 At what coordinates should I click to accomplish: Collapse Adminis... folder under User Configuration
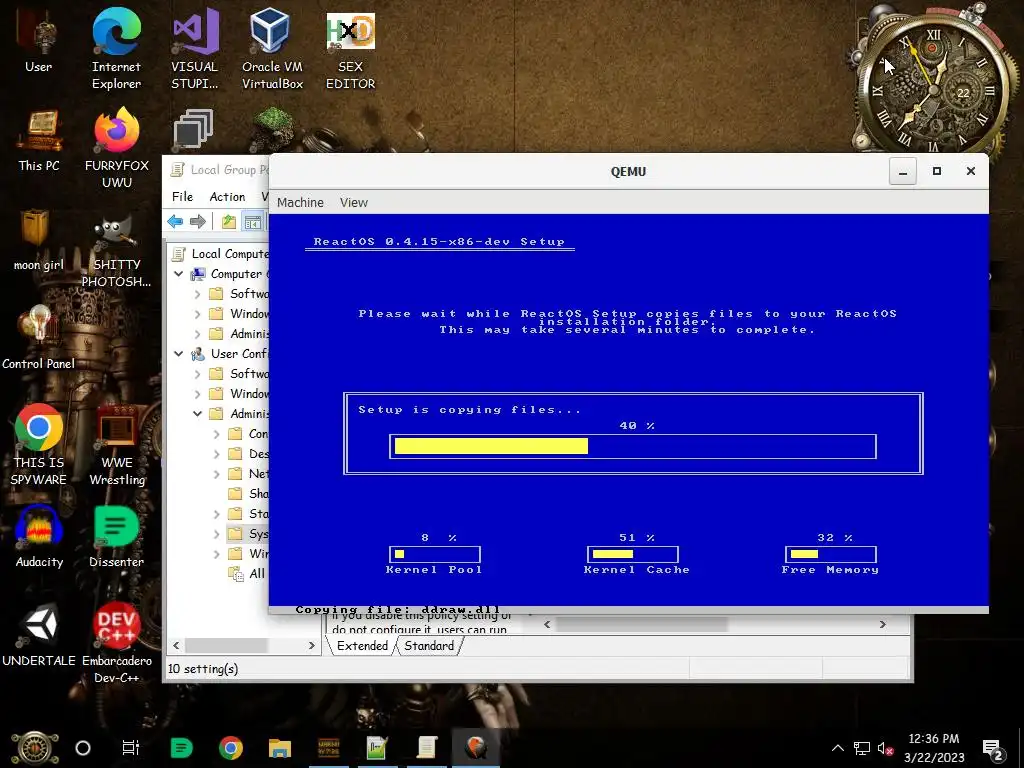(198, 413)
